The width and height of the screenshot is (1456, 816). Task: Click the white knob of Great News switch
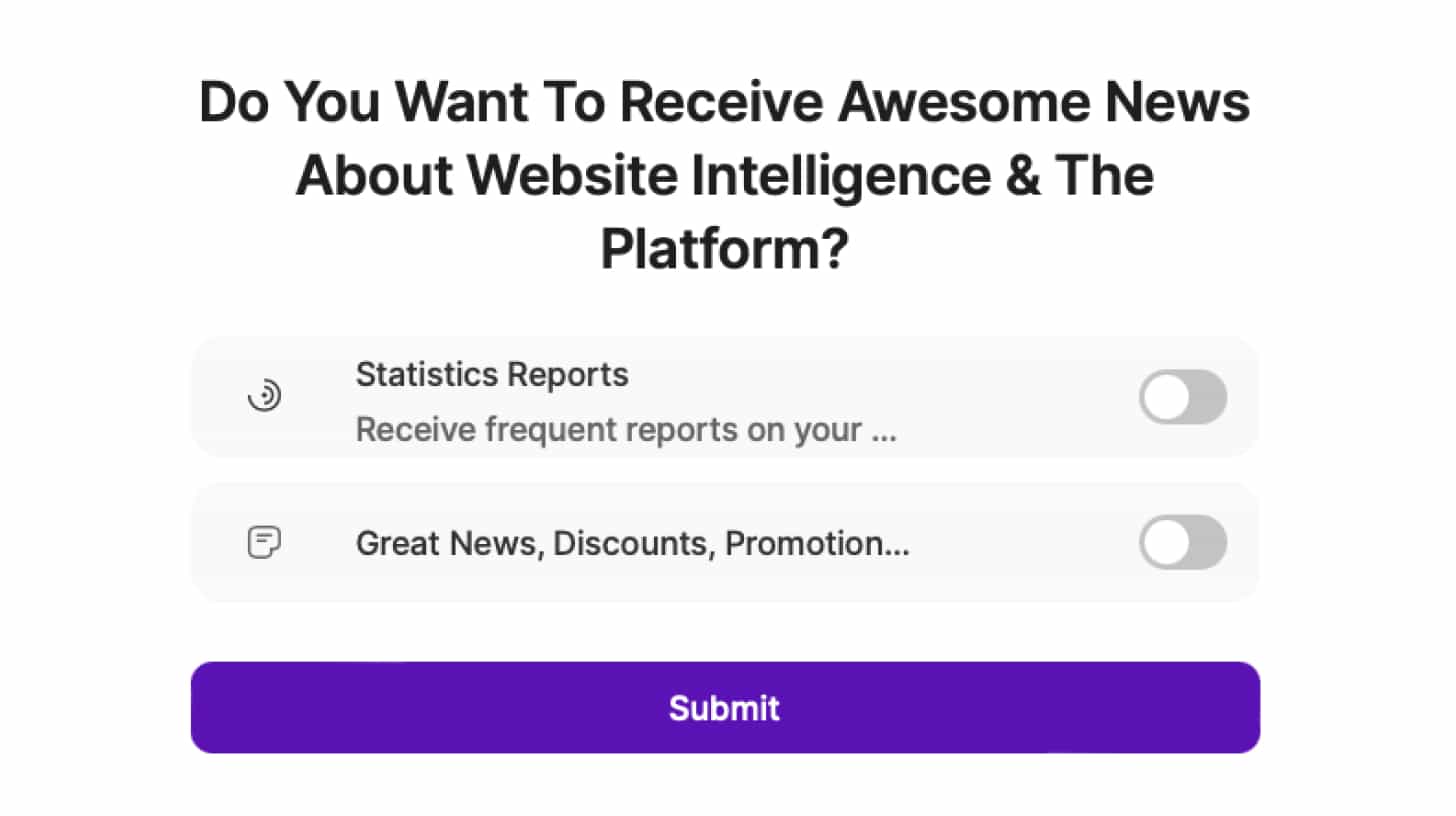click(1166, 543)
